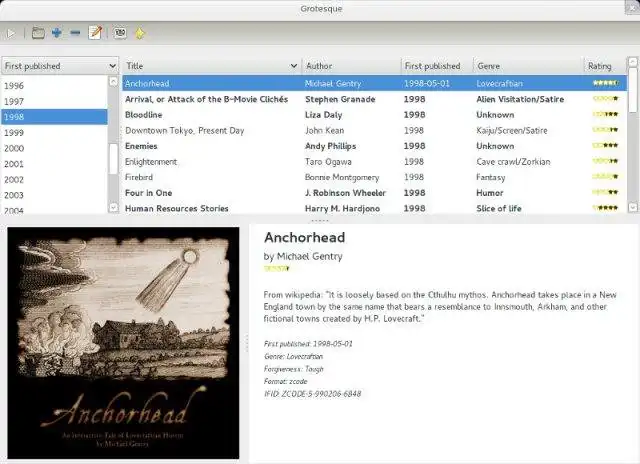This screenshot has width=640, height=464.
Task: Open the First published filter dropdown
Action: [60, 66]
